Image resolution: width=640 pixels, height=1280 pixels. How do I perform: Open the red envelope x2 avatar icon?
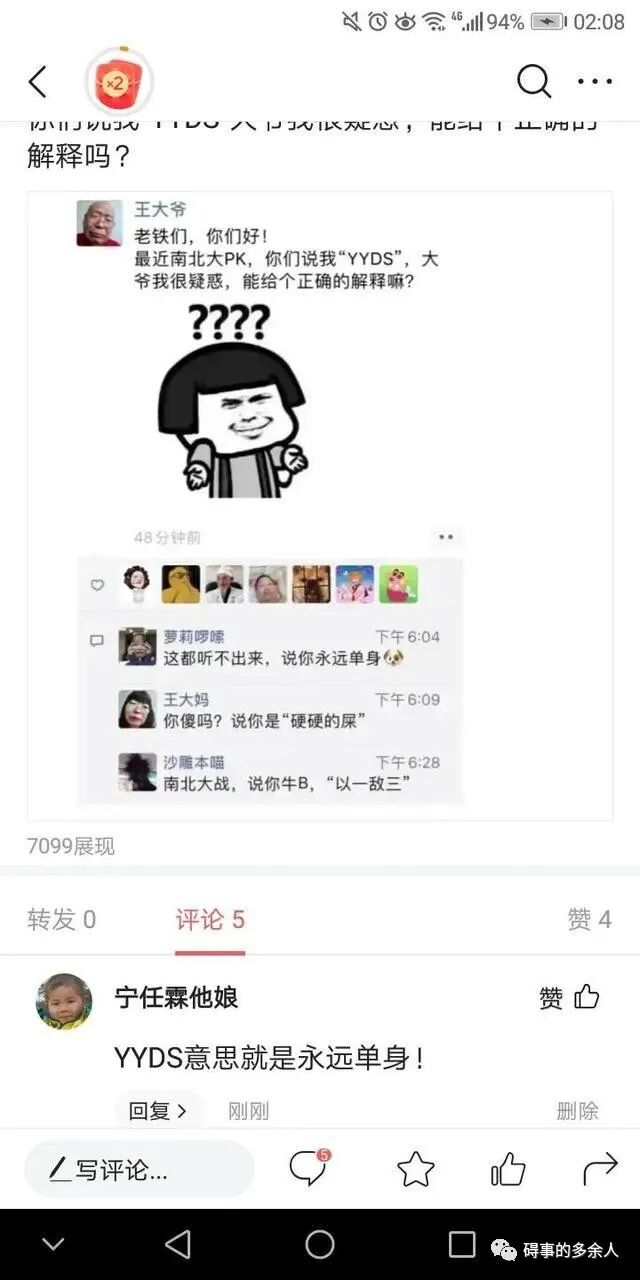coord(119,81)
